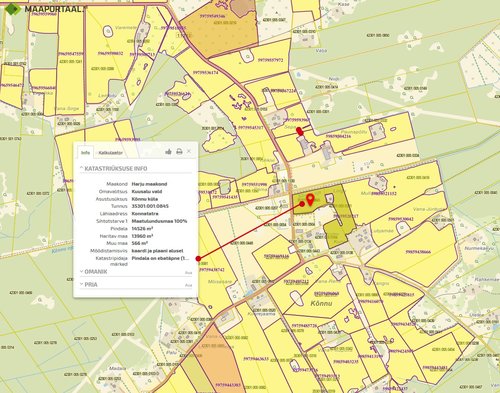Close the cadastral info popup with the X

coord(189,151)
